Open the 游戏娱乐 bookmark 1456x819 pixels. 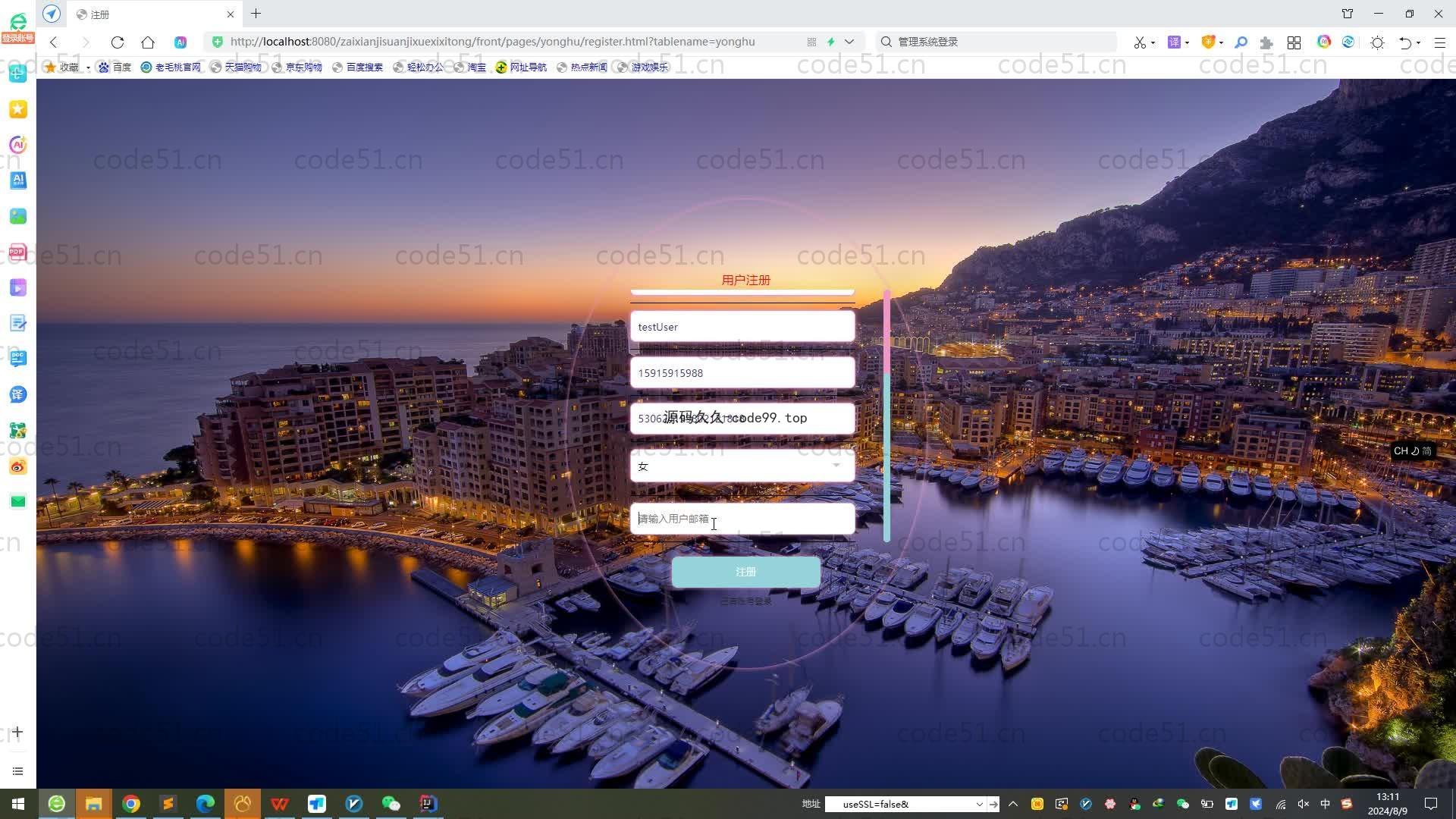click(x=642, y=67)
